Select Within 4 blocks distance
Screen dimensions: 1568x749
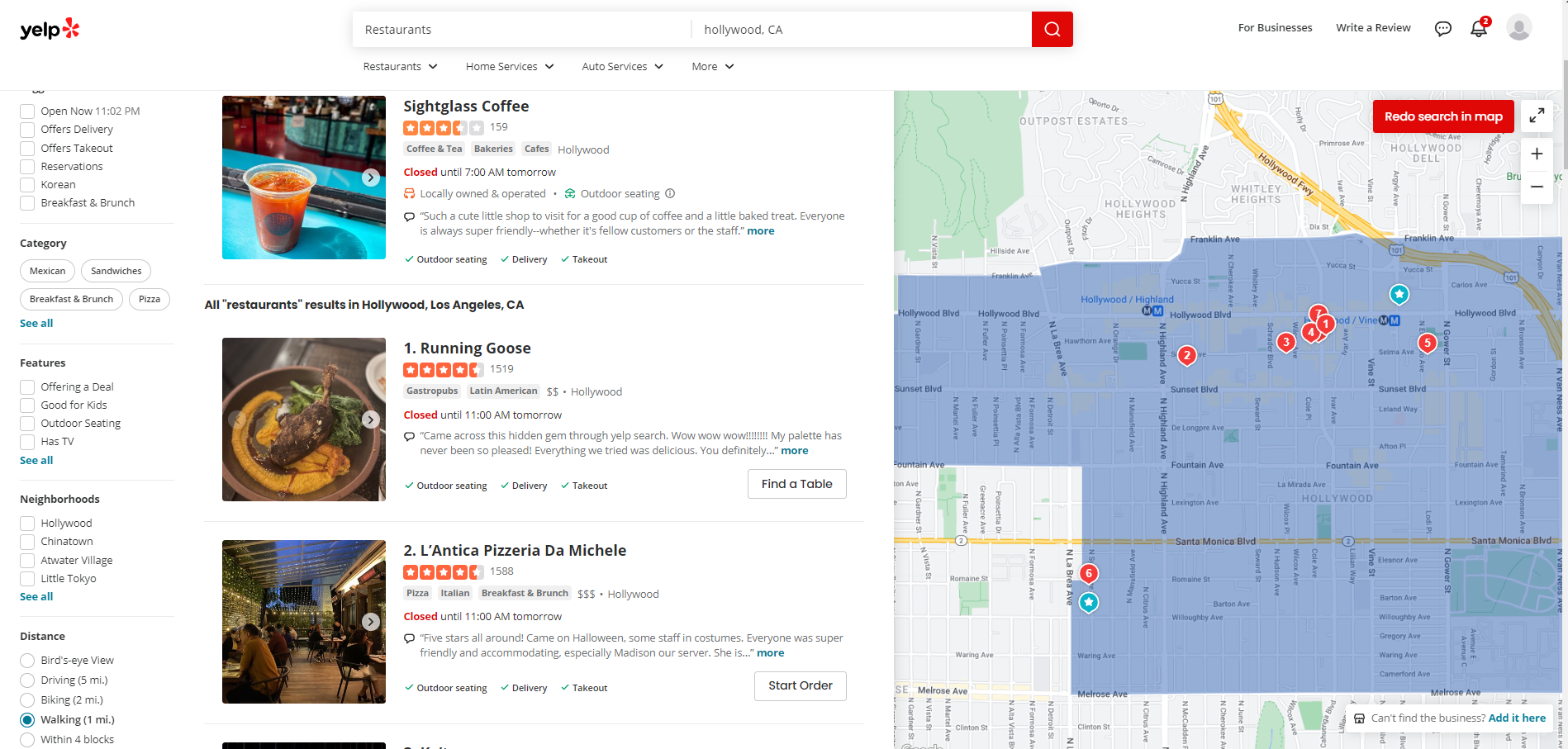click(27, 740)
